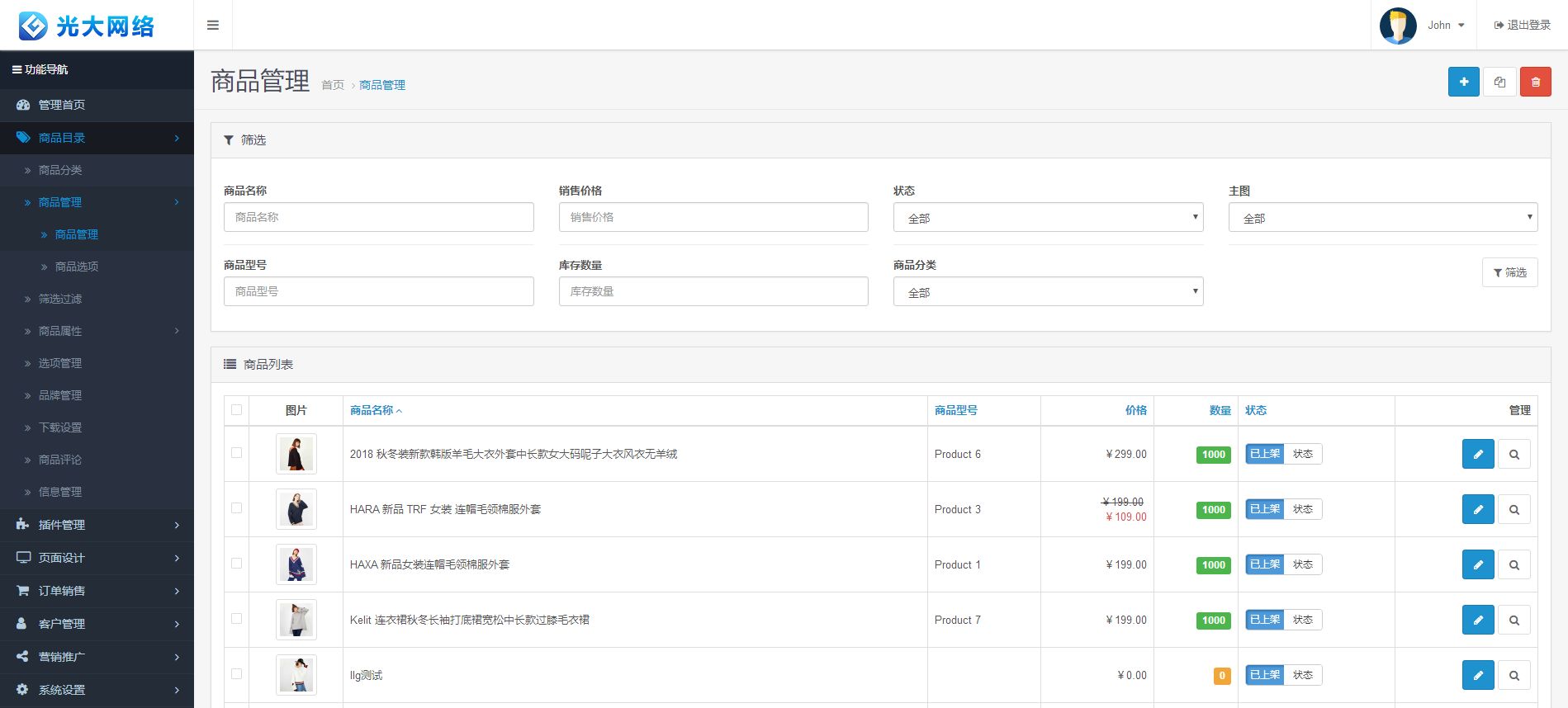Viewport: 1568px width, 708px height.
Task: Click magnifier preview icon for Product 3 row
Action: coord(1514,510)
